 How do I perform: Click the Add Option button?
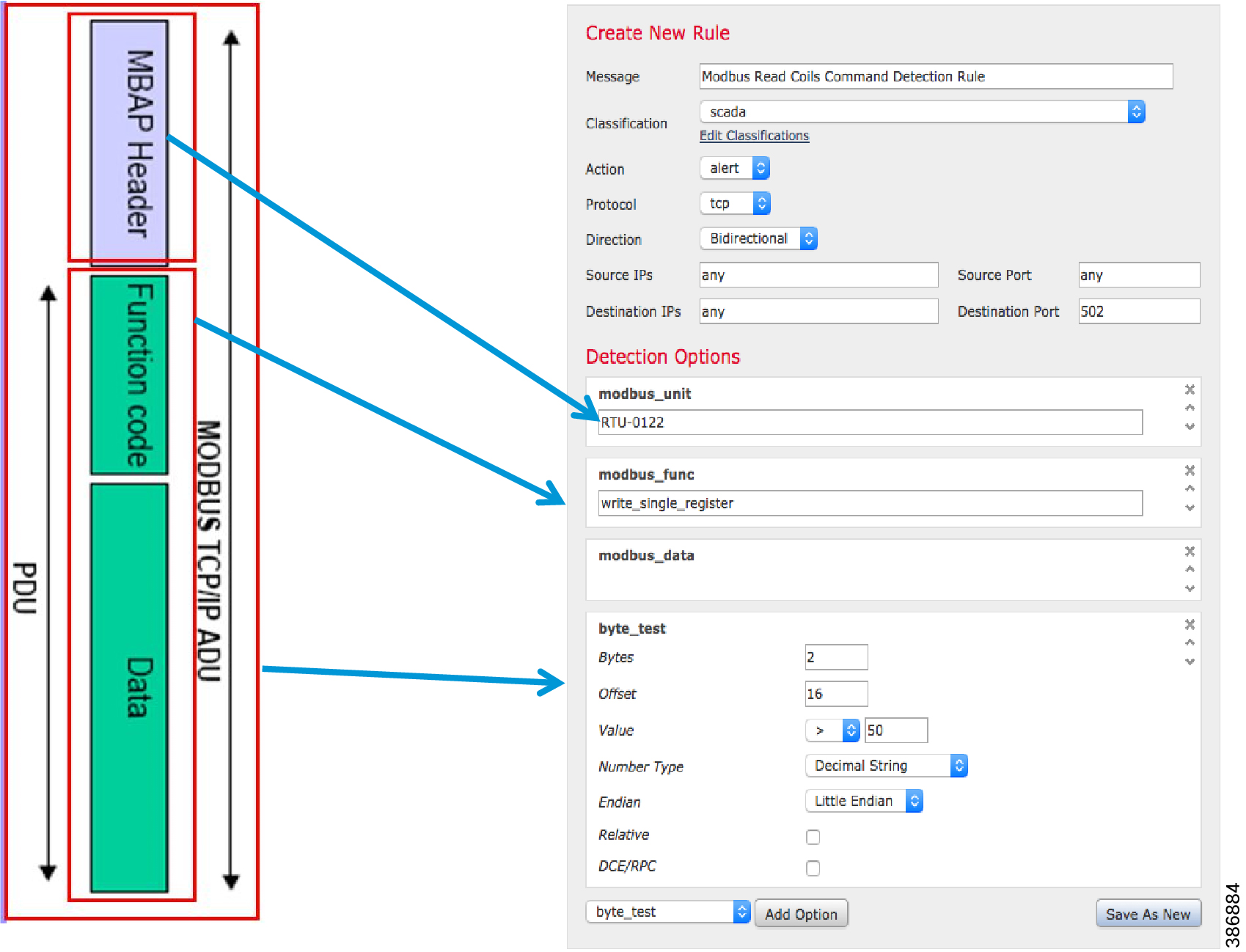(801, 914)
